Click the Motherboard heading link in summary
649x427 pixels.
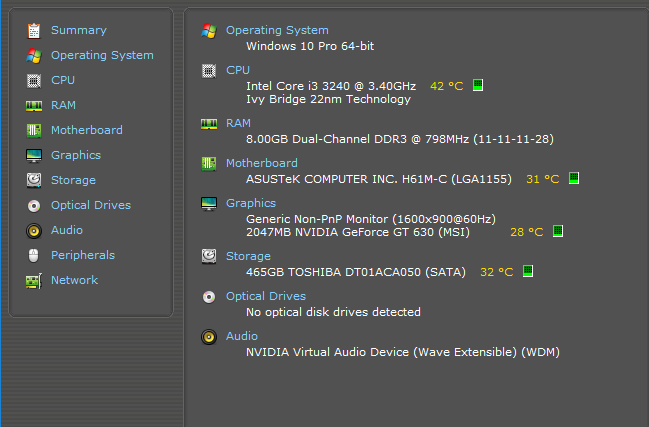click(262, 163)
